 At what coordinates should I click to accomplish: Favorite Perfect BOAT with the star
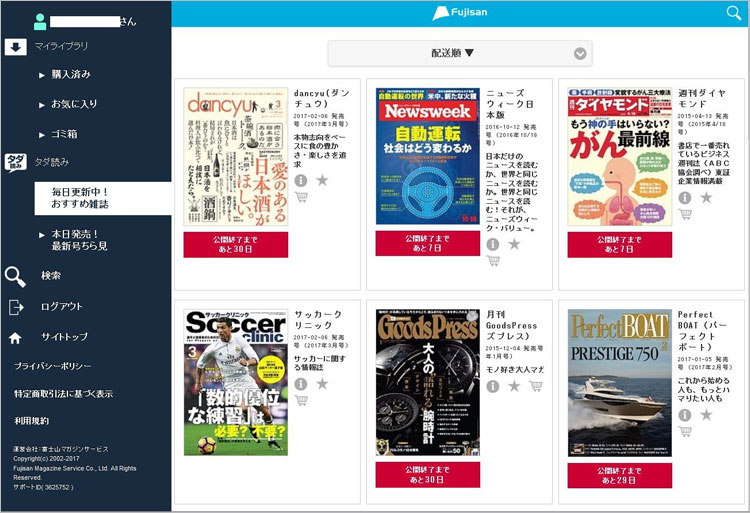706,415
